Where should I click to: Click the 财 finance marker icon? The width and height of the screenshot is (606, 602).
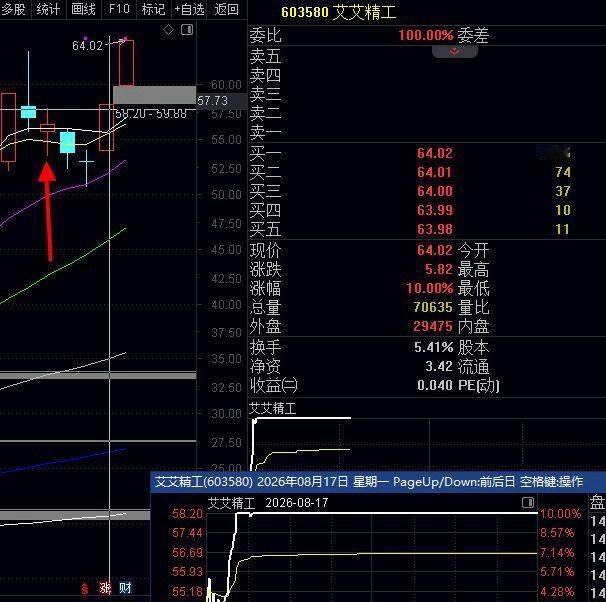pos(125,588)
